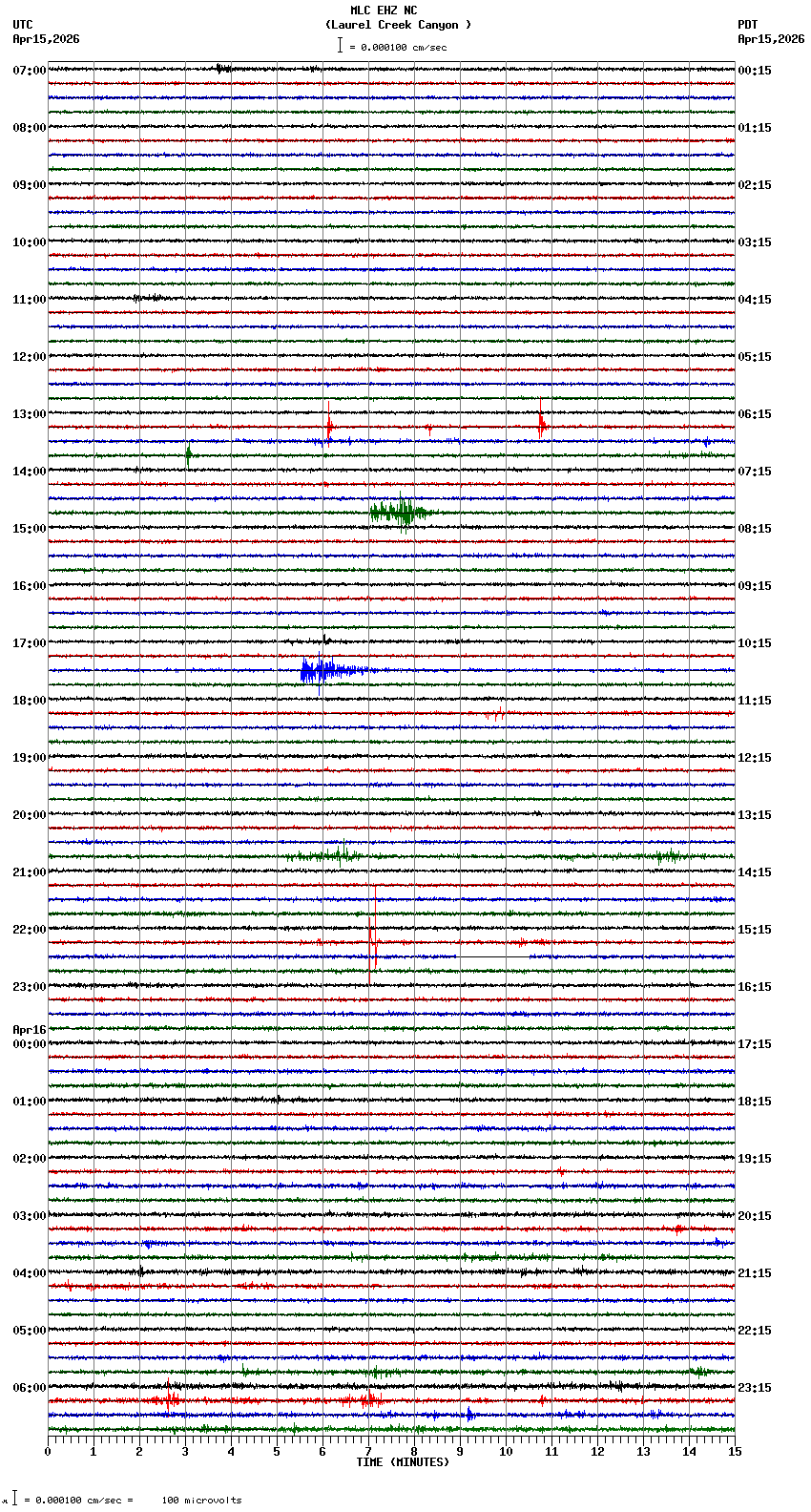Select the 10:15 PDT row label
The image size is (811, 1512).
pos(755,643)
